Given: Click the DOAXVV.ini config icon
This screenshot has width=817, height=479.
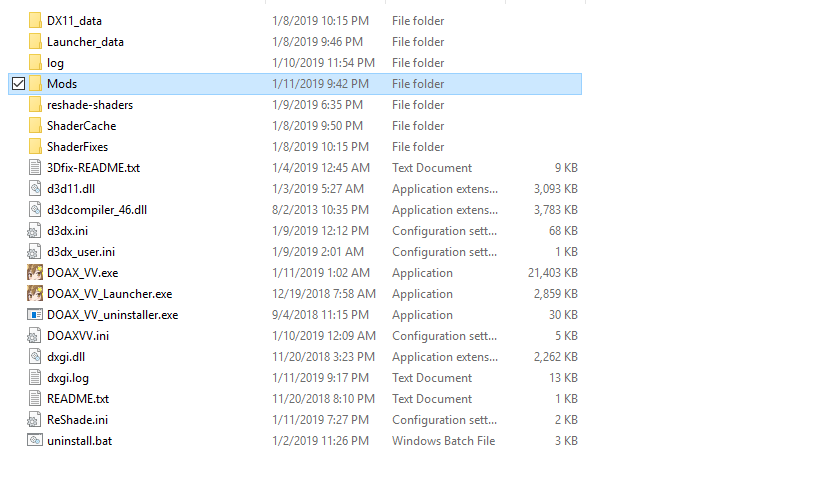Looking at the screenshot, I should pyautogui.click(x=34, y=336).
